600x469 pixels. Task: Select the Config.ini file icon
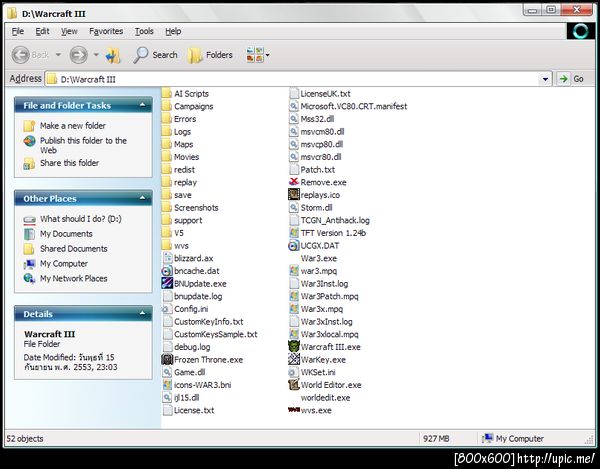coord(167,308)
